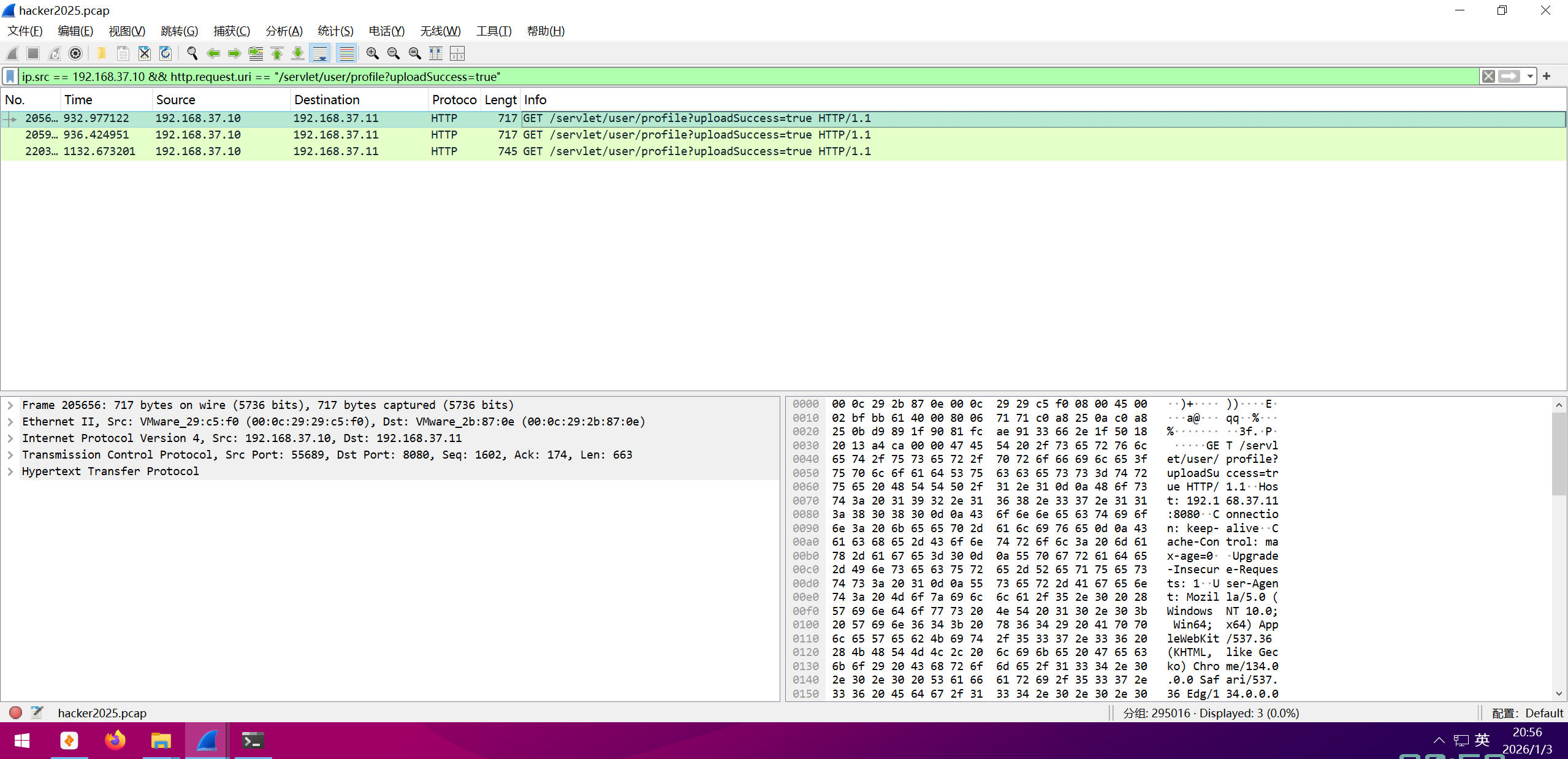This screenshot has height=759, width=1568.
Task: Clear the display filter with X button
Action: 1488,77
